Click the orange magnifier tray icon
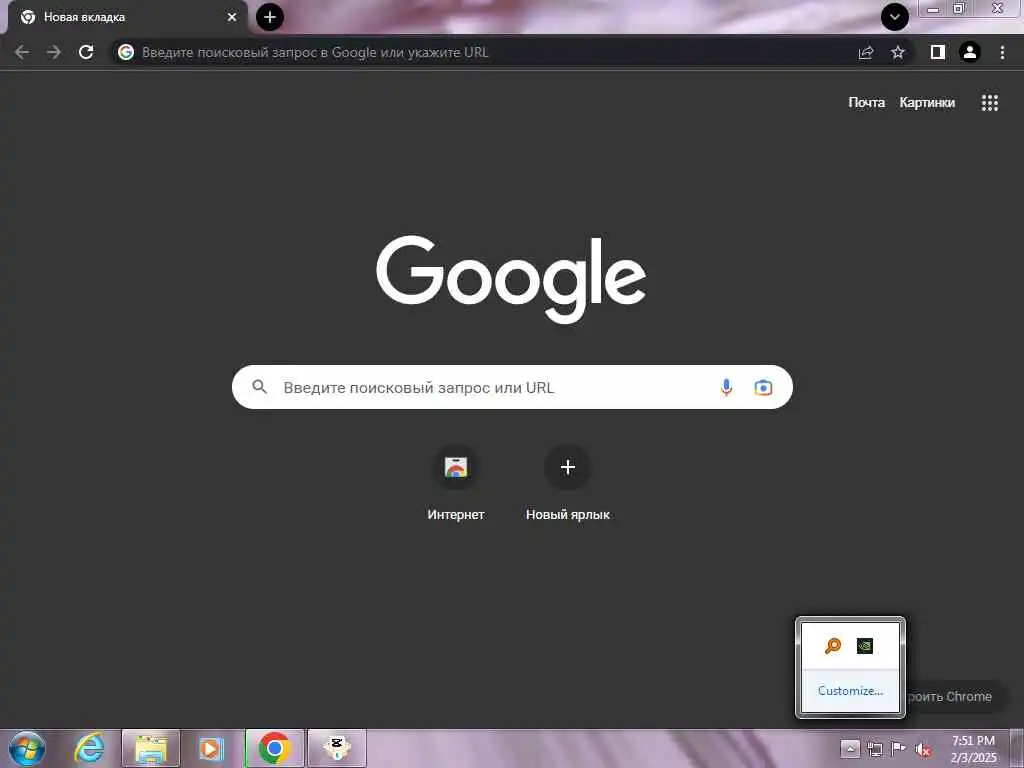 [833, 646]
